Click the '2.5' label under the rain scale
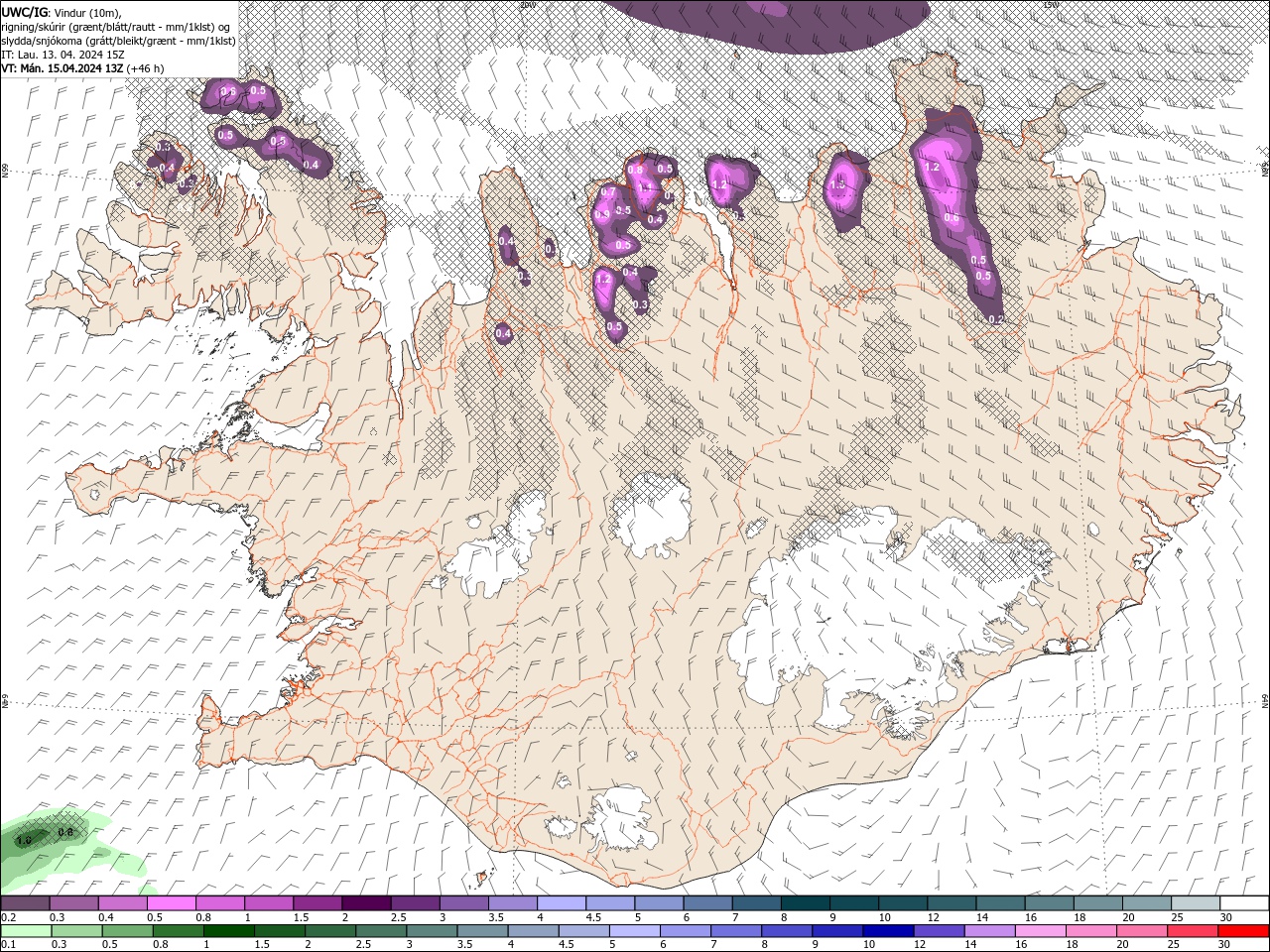1270x952 pixels. coord(363,944)
